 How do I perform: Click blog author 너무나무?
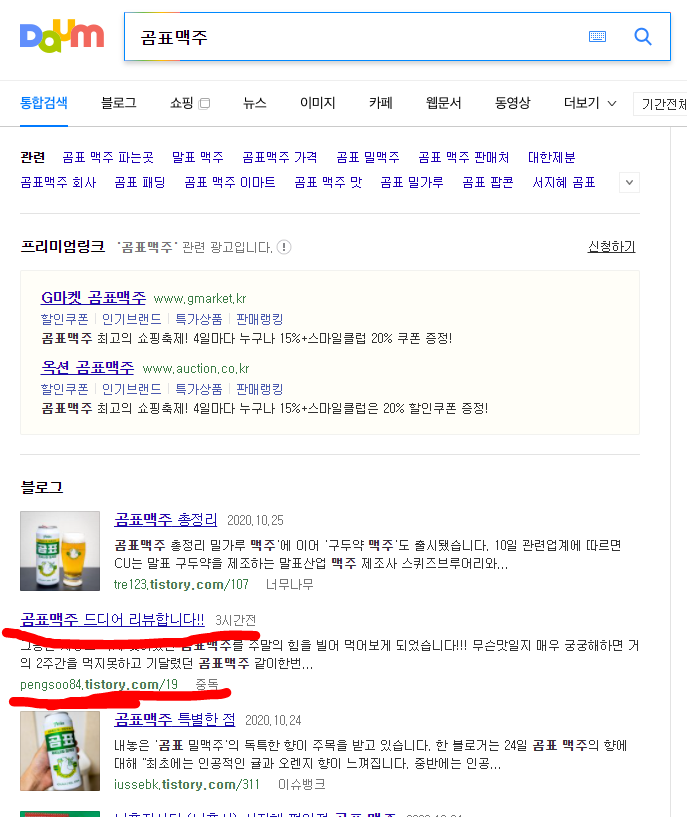tap(290, 585)
